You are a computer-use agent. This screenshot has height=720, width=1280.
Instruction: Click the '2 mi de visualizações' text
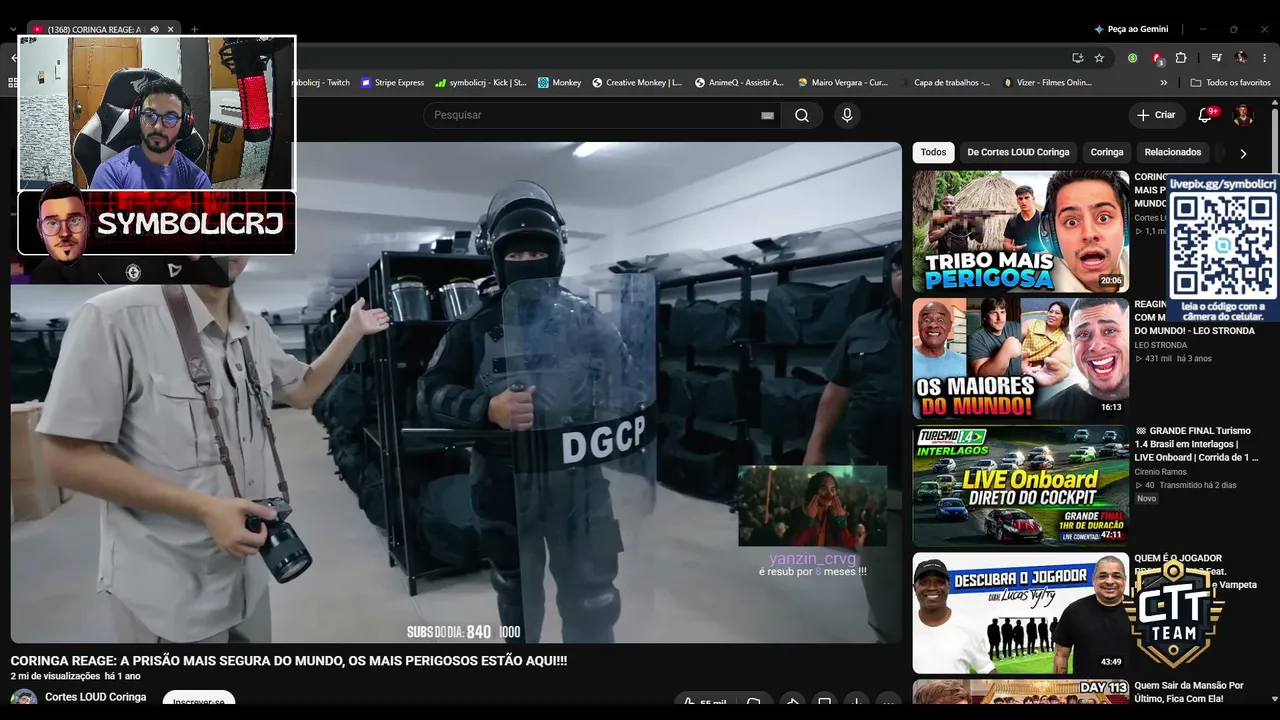tap(55, 677)
